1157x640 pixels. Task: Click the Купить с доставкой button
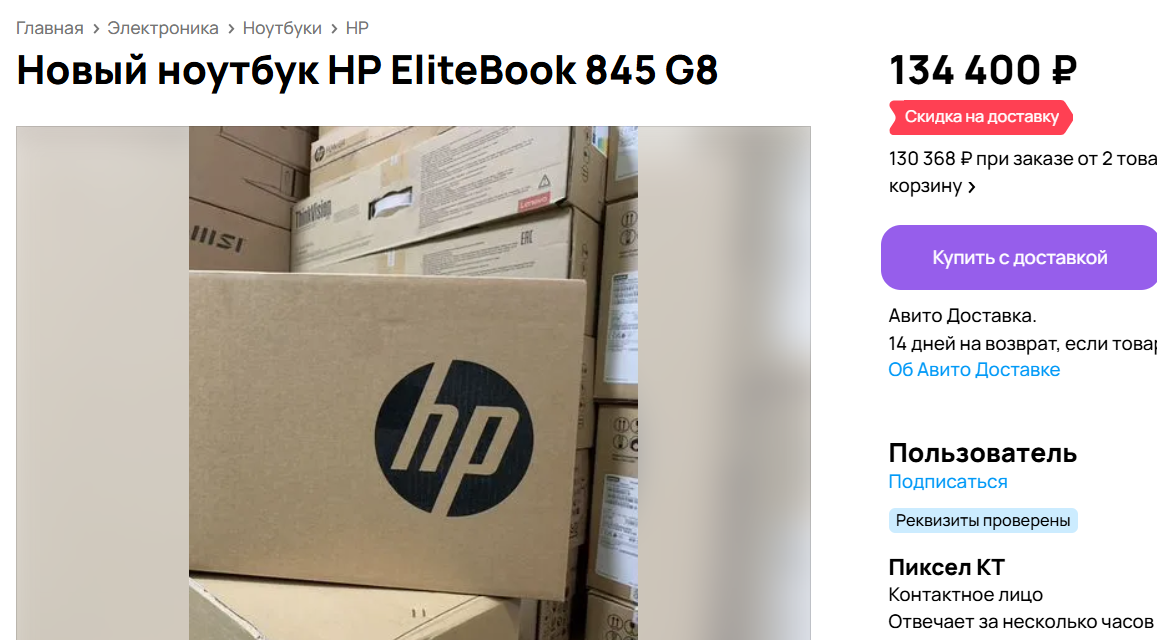pyautogui.click(x=1019, y=258)
